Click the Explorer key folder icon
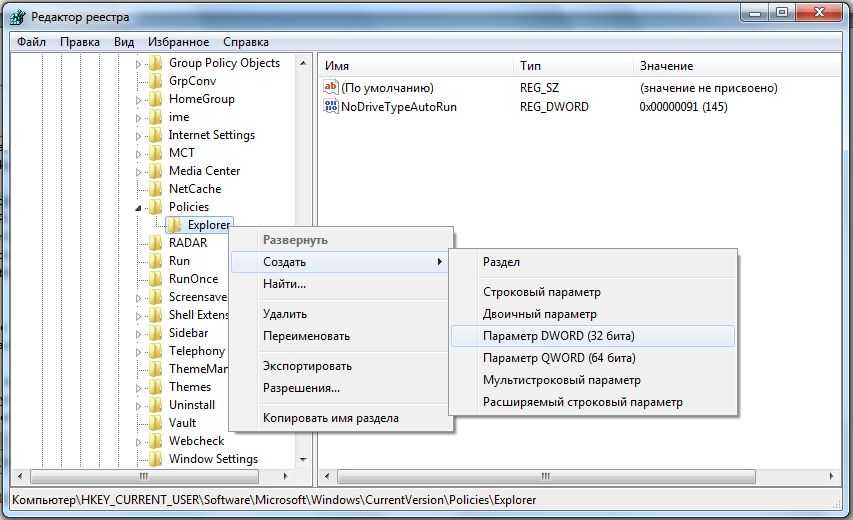The image size is (853, 520). 174,225
